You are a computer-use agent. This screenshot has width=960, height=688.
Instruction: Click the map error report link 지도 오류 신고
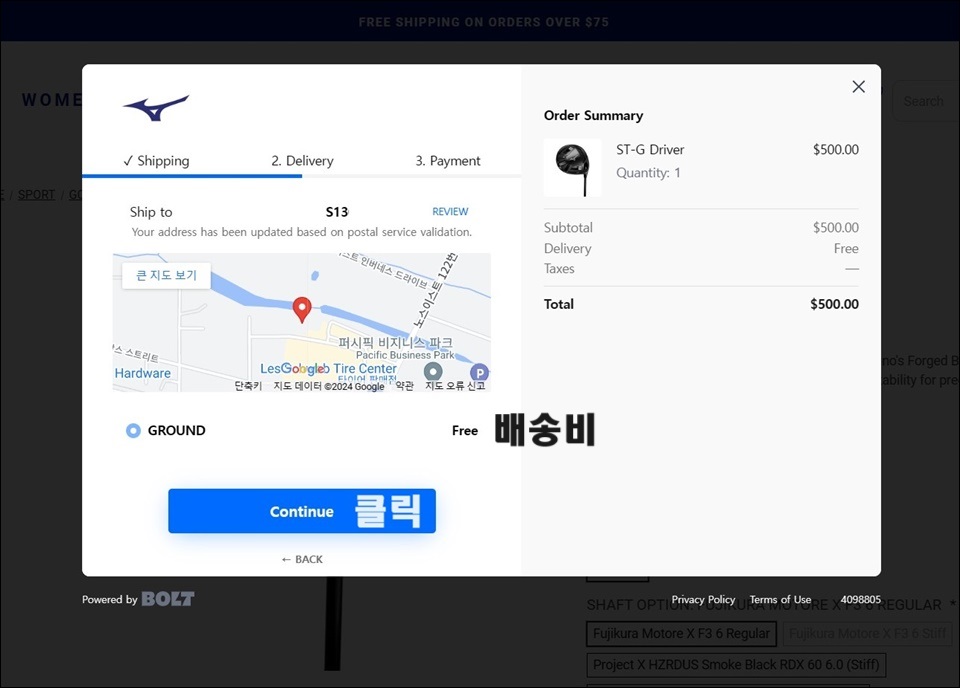455,386
